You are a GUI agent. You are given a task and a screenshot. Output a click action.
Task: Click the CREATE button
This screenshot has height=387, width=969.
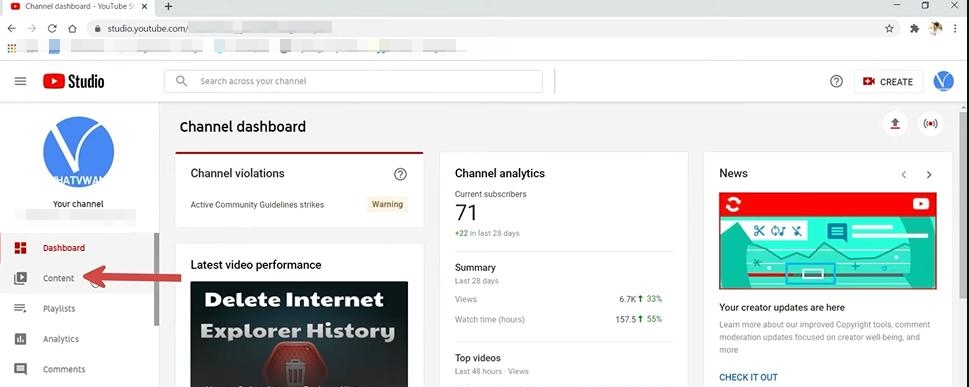point(888,82)
